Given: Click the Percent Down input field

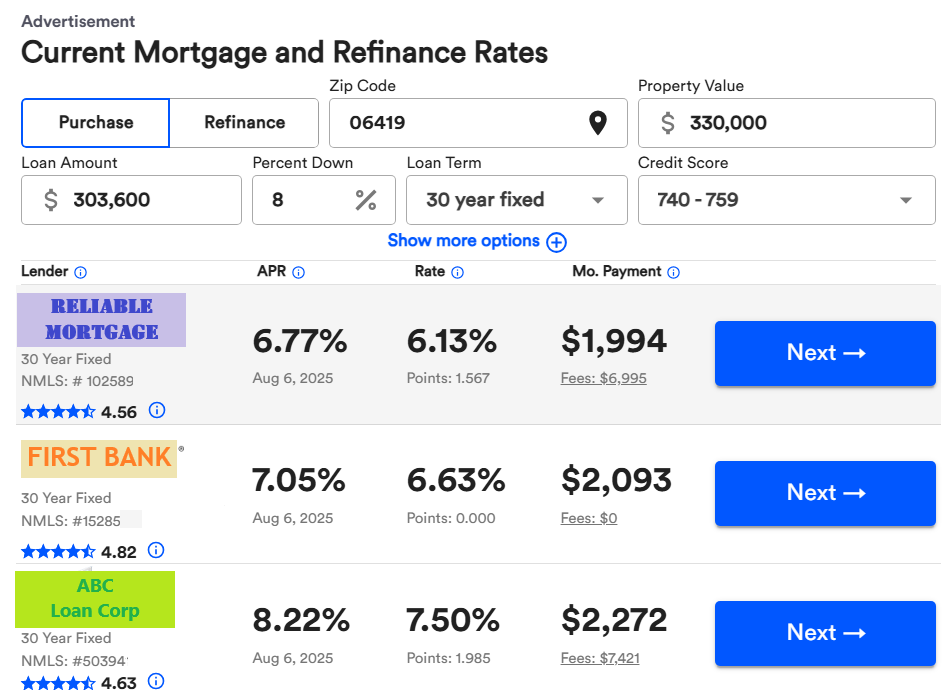Looking at the screenshot, I should click(x=305, y=200).
